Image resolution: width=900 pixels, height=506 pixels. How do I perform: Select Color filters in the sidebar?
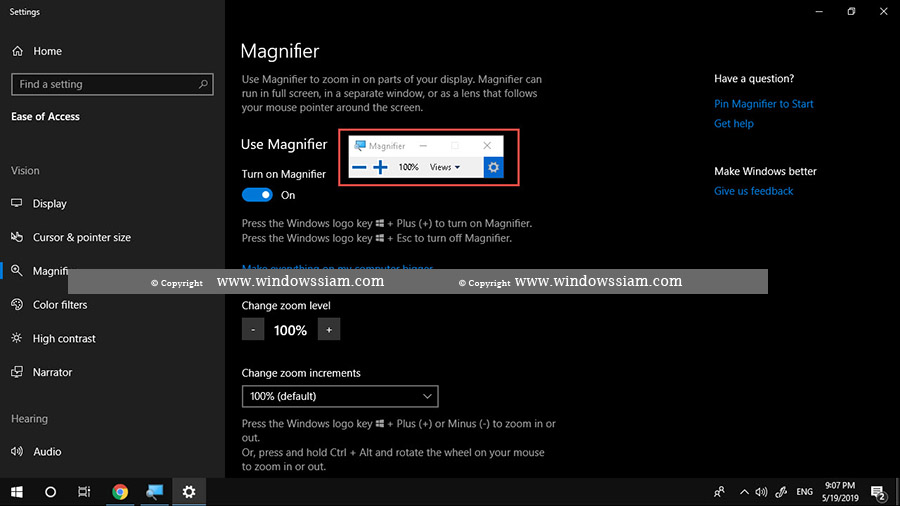click(x=59, y=305)
